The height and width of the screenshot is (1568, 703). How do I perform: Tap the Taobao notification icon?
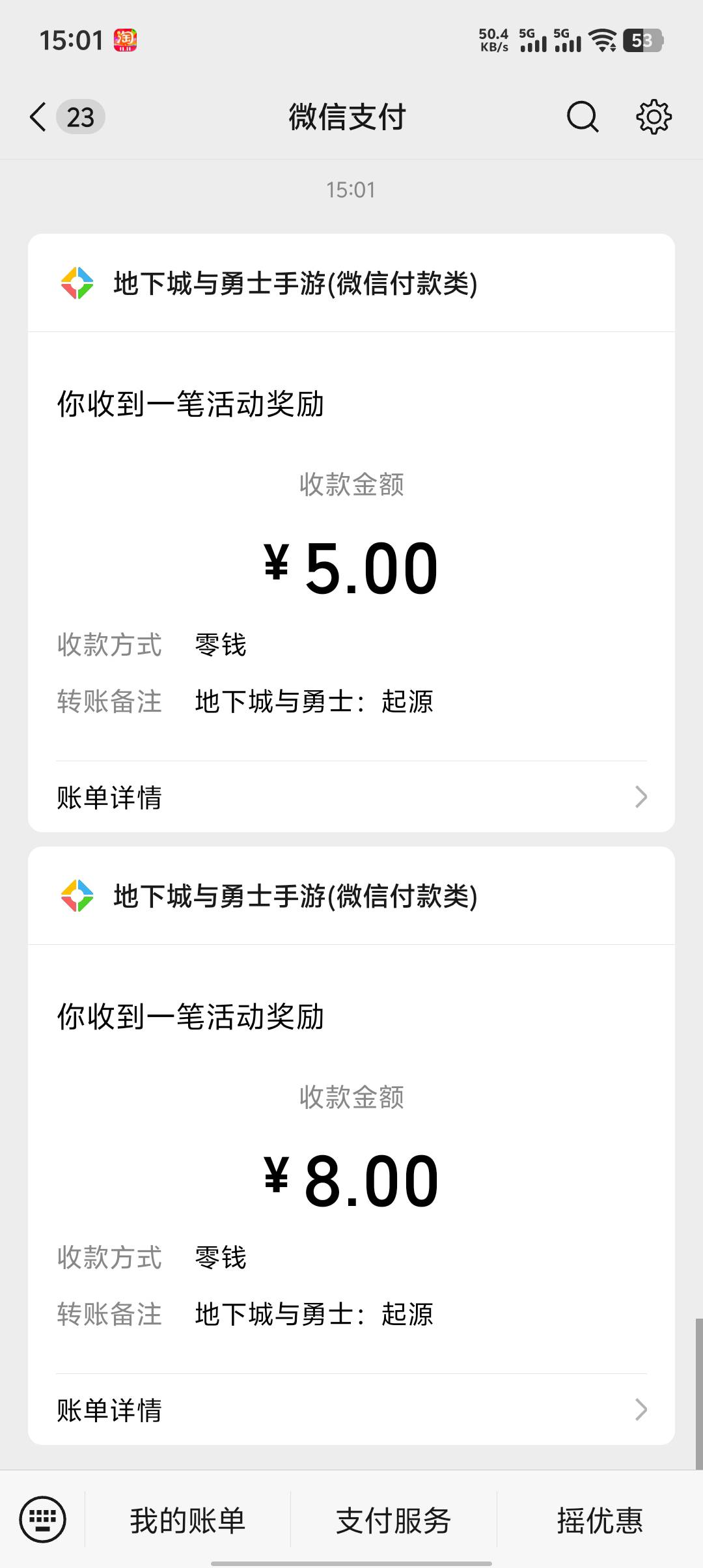point(125,40)
